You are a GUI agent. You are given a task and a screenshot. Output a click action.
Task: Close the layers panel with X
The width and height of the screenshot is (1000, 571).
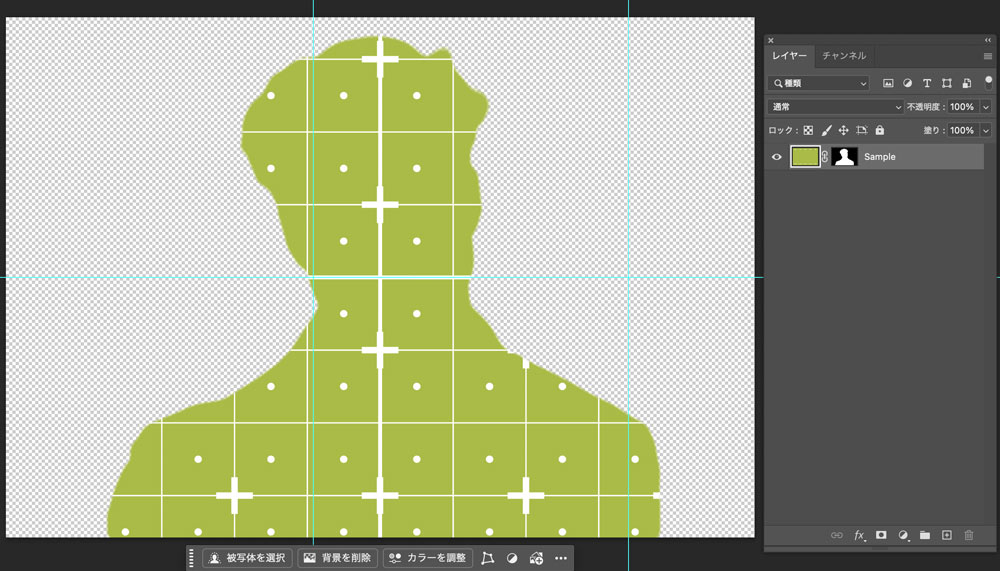[x=770, y=40]
